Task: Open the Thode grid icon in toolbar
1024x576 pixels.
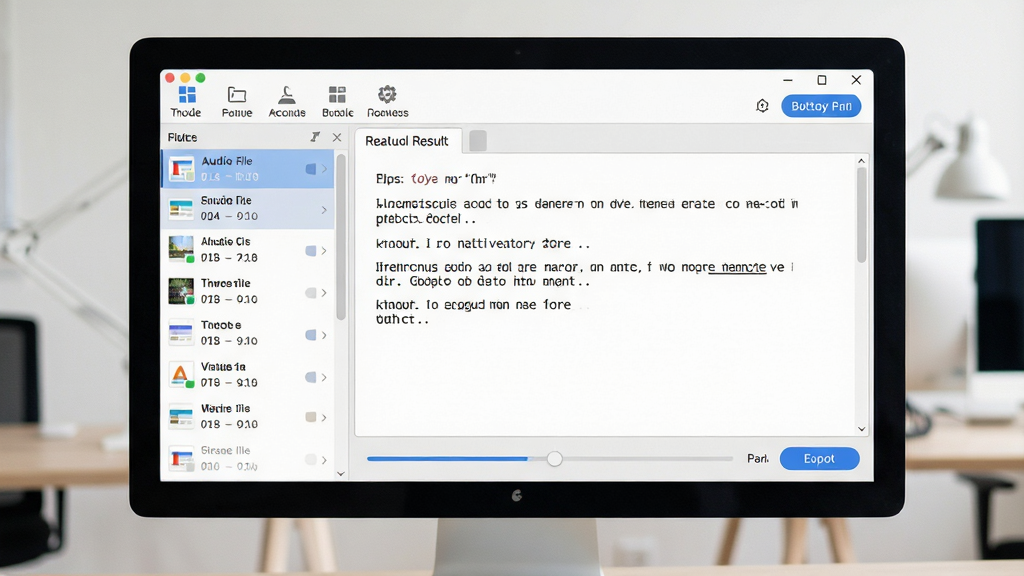Action: pos(187,95)
